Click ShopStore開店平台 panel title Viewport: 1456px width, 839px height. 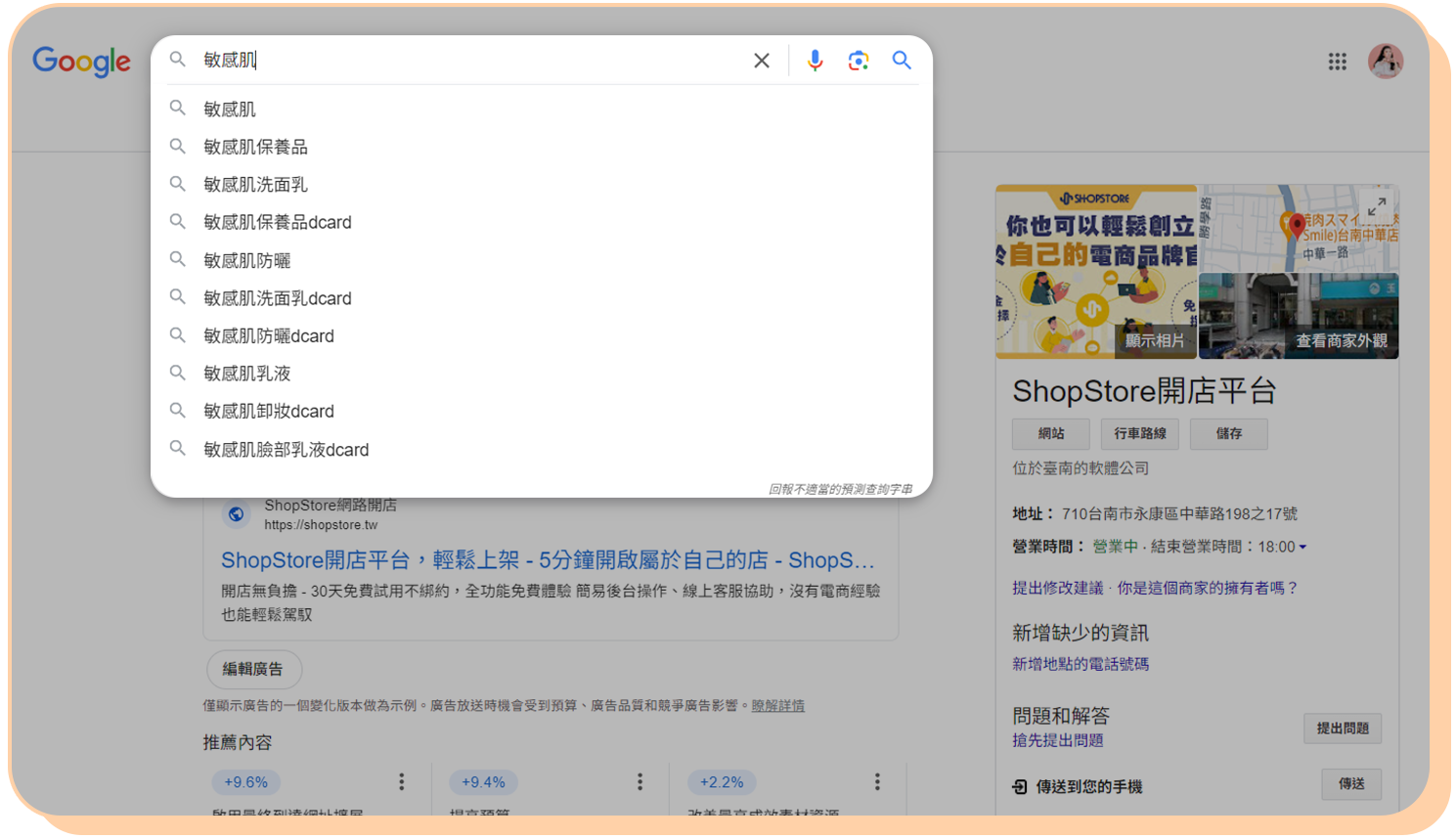[x=1144, y=391]
